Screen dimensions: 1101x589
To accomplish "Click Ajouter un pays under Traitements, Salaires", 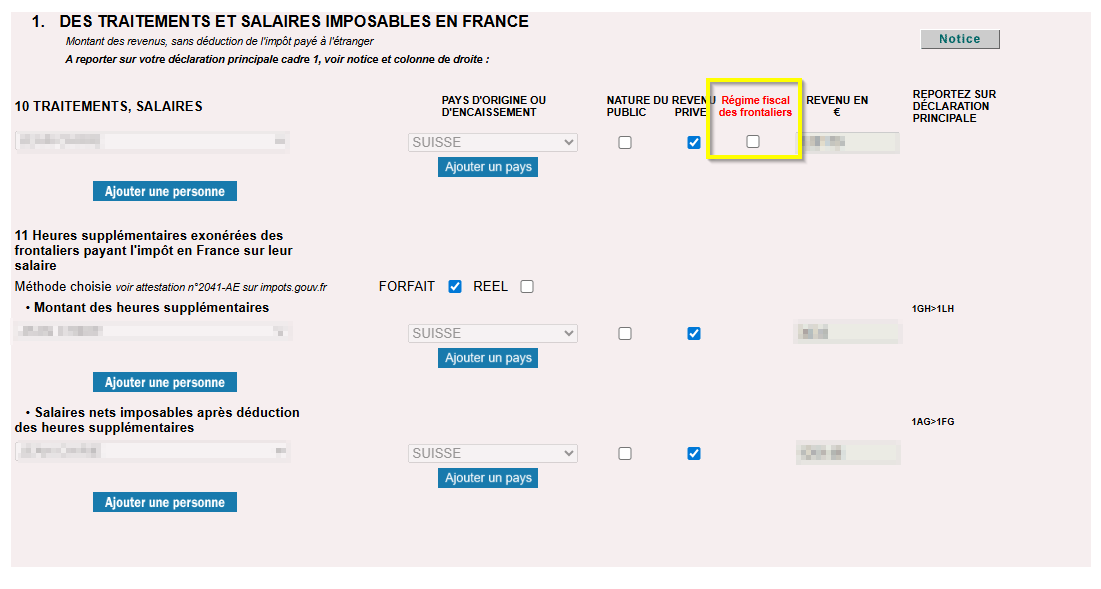I will [488, 167].
